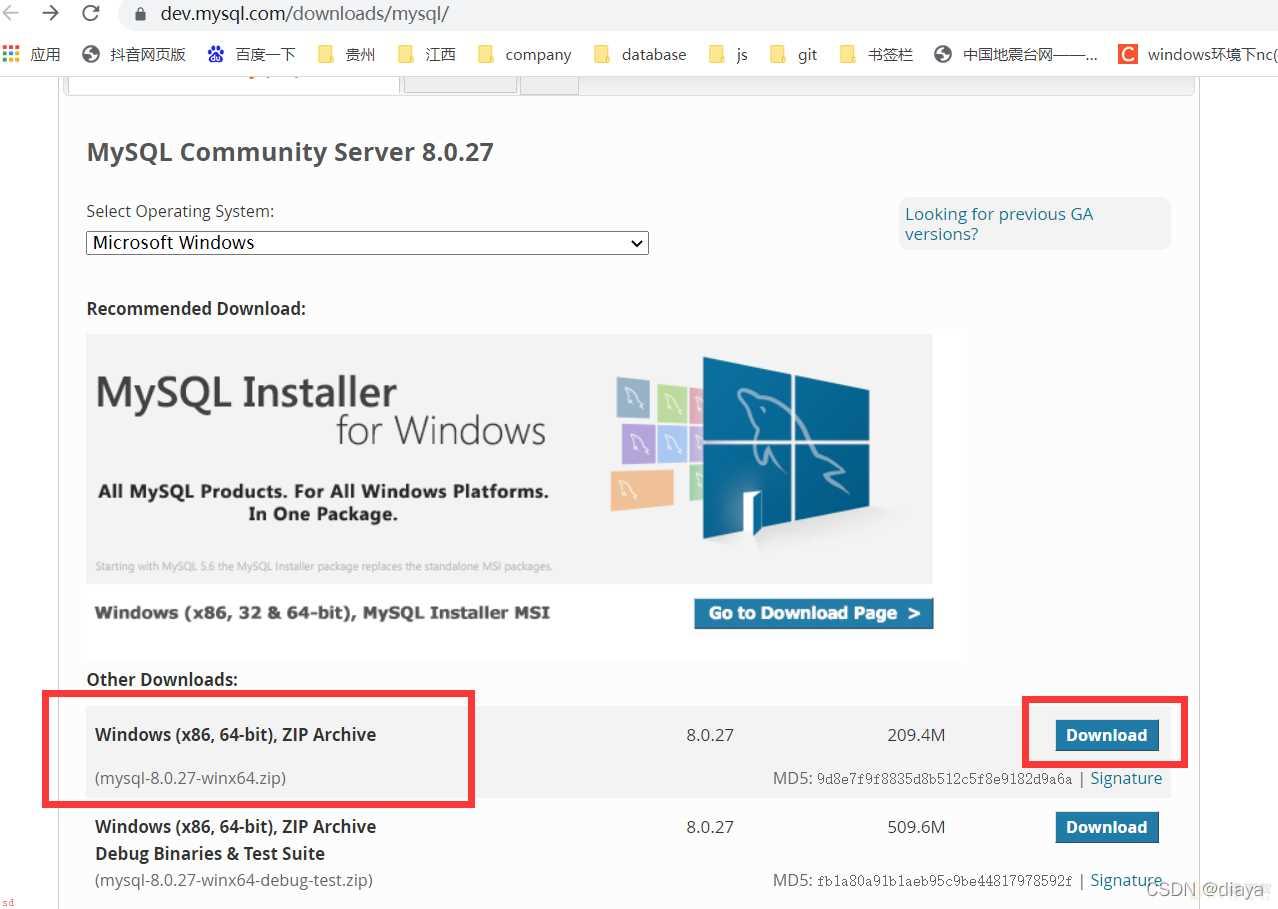Click the MySQL Community Server 8.0.27 heading

(x=290, y=152)
